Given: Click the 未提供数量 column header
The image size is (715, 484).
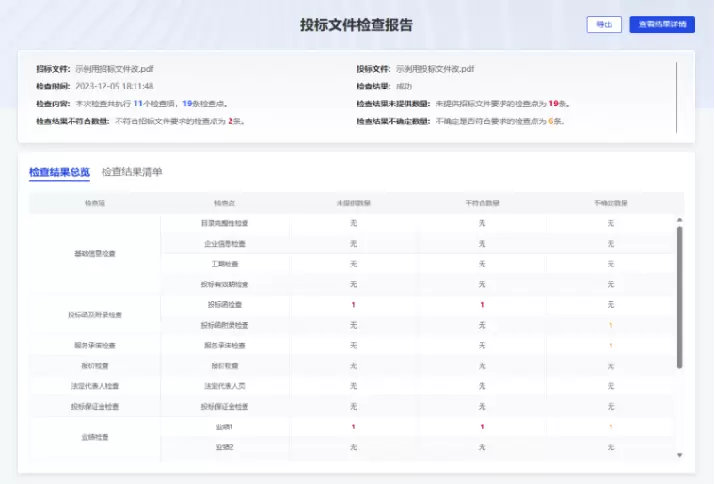Looking at the screenshot, I should 353,203.
